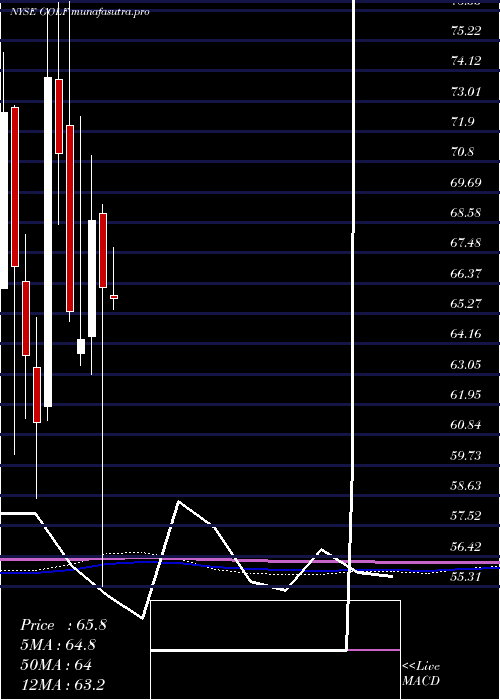The image size is (500, 700).
Task: Click the small white candle near 64.16
Action: pyautogui.click(x=81, y=346)
